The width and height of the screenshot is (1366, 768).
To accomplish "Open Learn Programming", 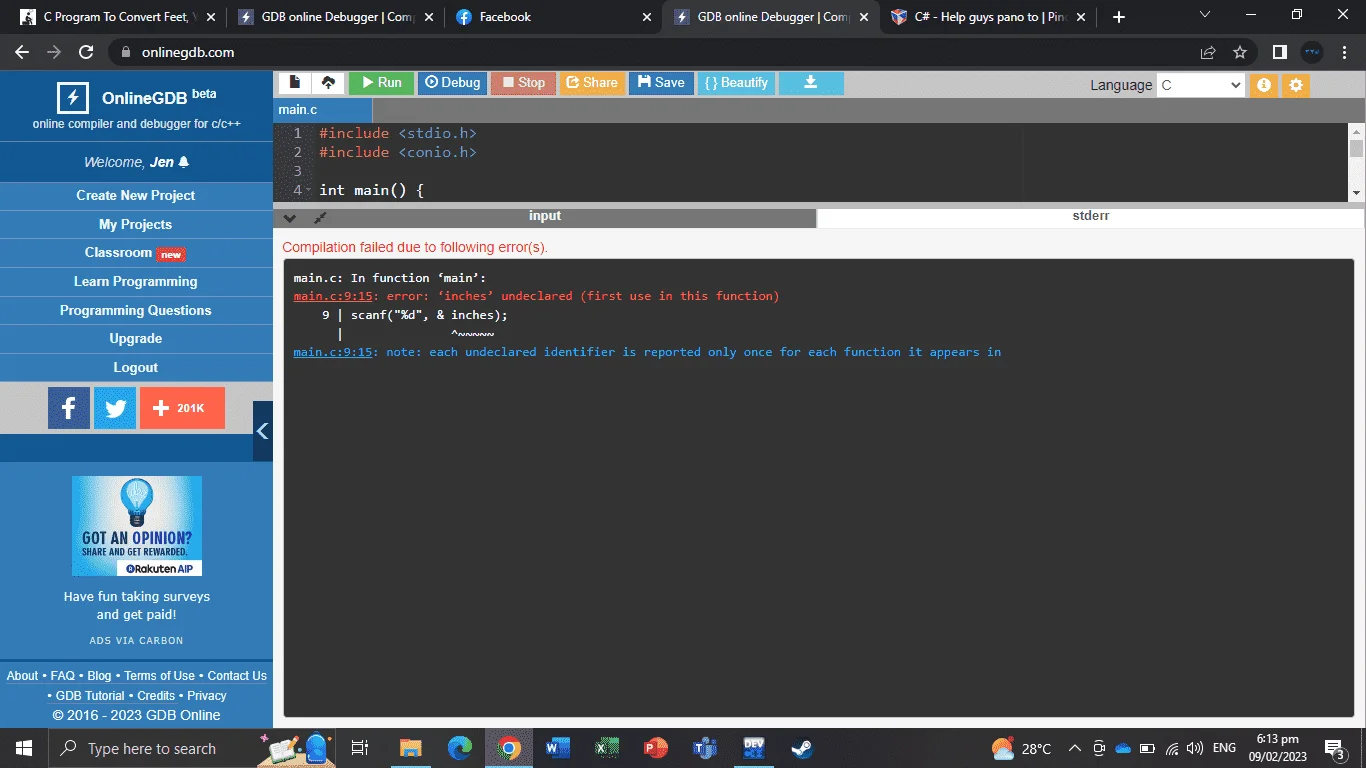I will [136, 282].
